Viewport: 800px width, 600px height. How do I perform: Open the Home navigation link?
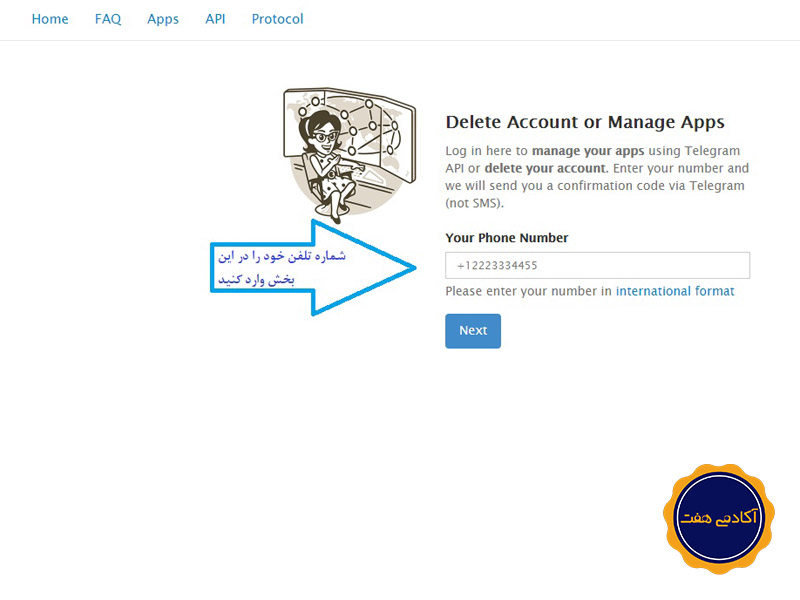click(50, 19)
